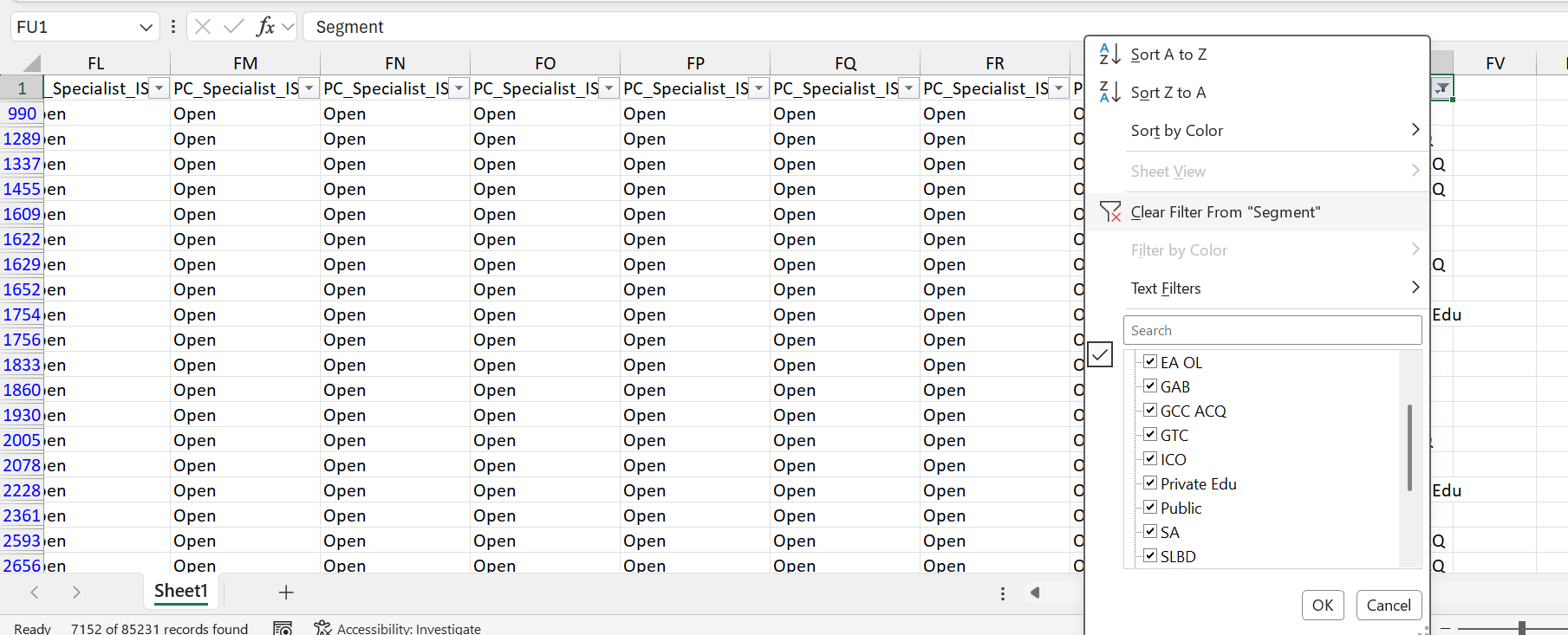Click the Clear Filter funnel icon
The image size is (1568, 635).
(1110, 212)
